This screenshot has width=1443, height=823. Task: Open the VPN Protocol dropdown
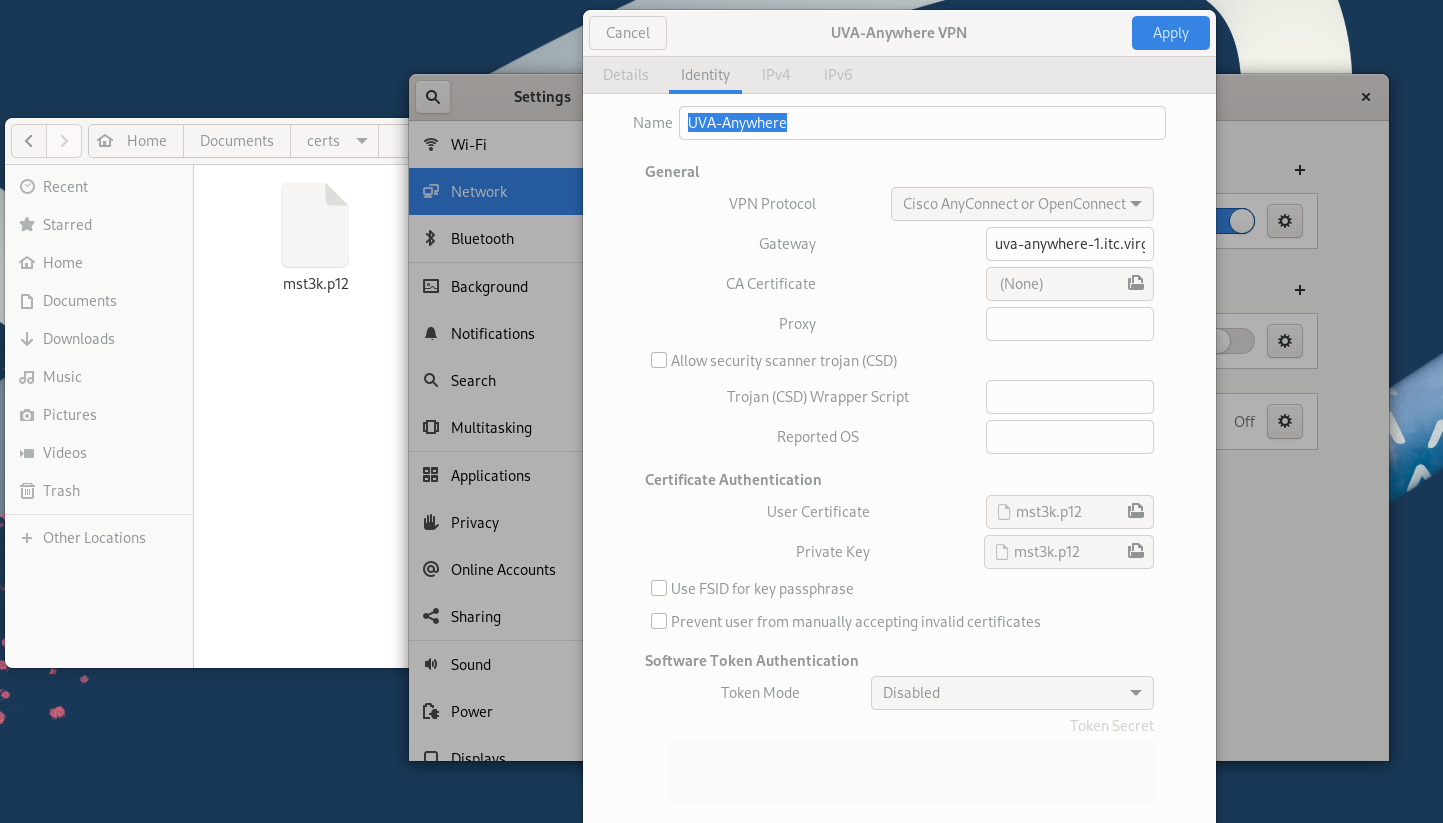coord(1021,204)
